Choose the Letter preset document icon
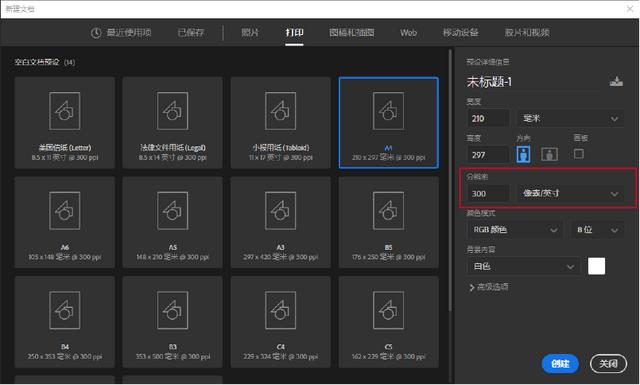Image resolution: width=640 pixels, height=385 pixels. [64, 111]
